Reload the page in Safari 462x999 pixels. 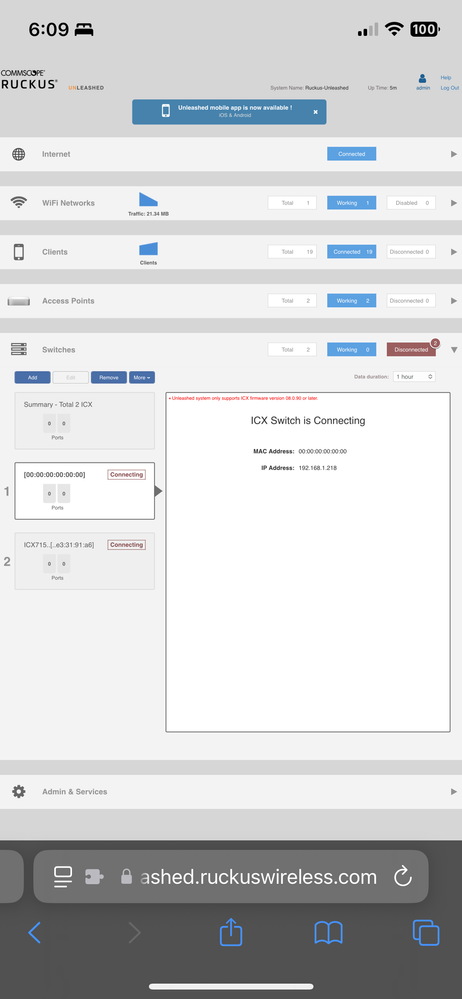coord(403,877)
